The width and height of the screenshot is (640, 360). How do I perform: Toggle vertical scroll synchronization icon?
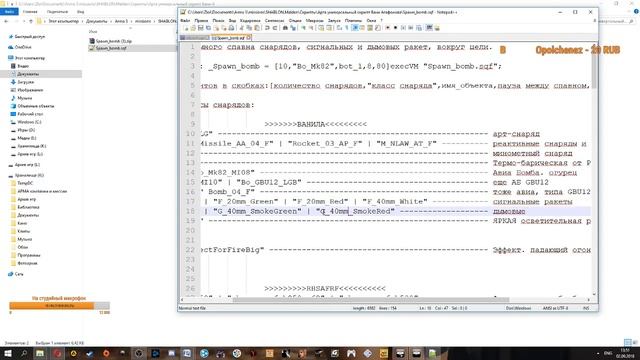click(321, 28)
